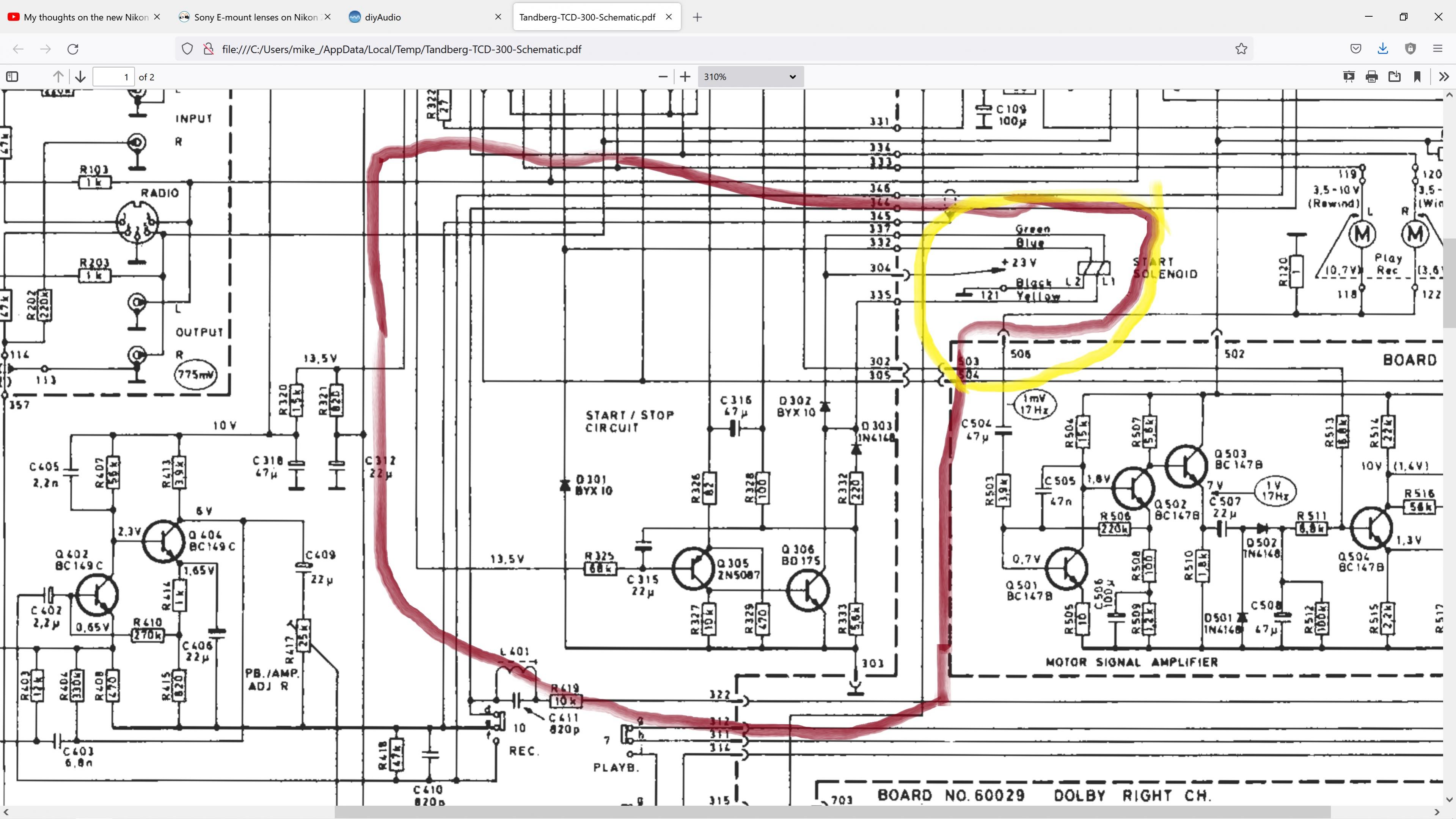Zoom out the PDF document

pyautogui.click(x=663, y=77)
